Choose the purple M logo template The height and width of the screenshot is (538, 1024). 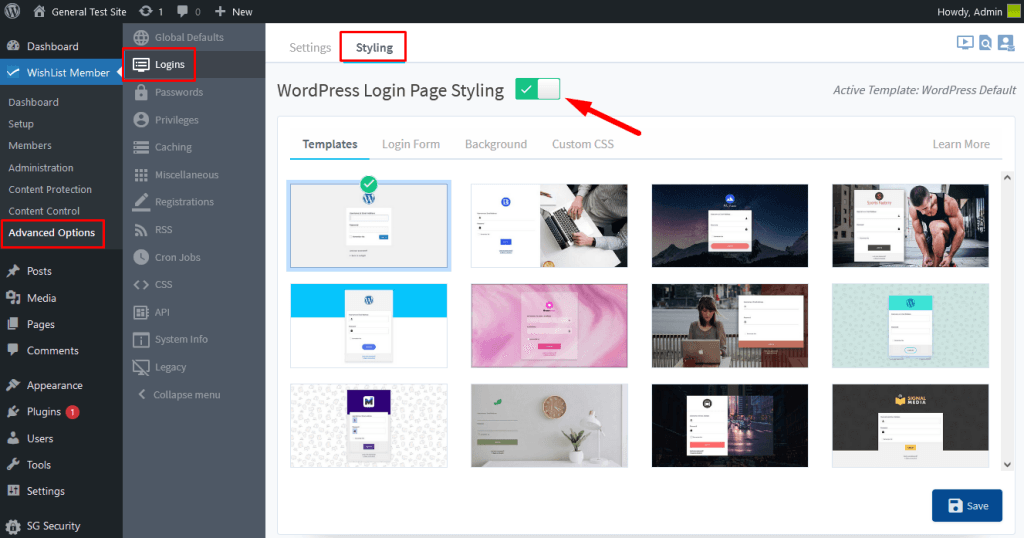tap(369, 426)
